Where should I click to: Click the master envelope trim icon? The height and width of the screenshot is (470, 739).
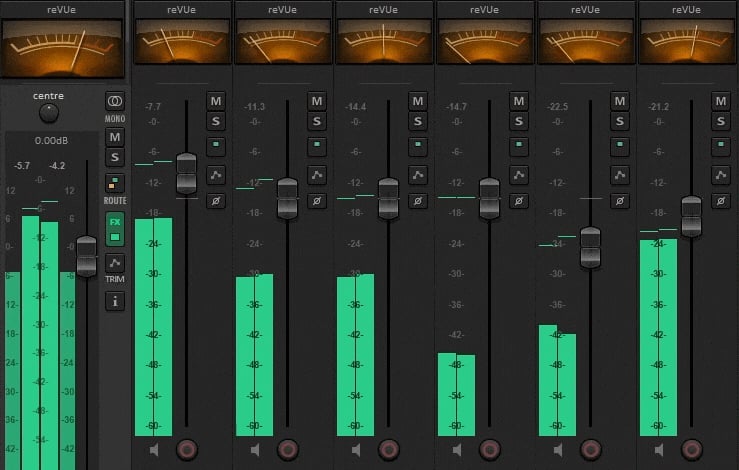(x=115, y=263)
